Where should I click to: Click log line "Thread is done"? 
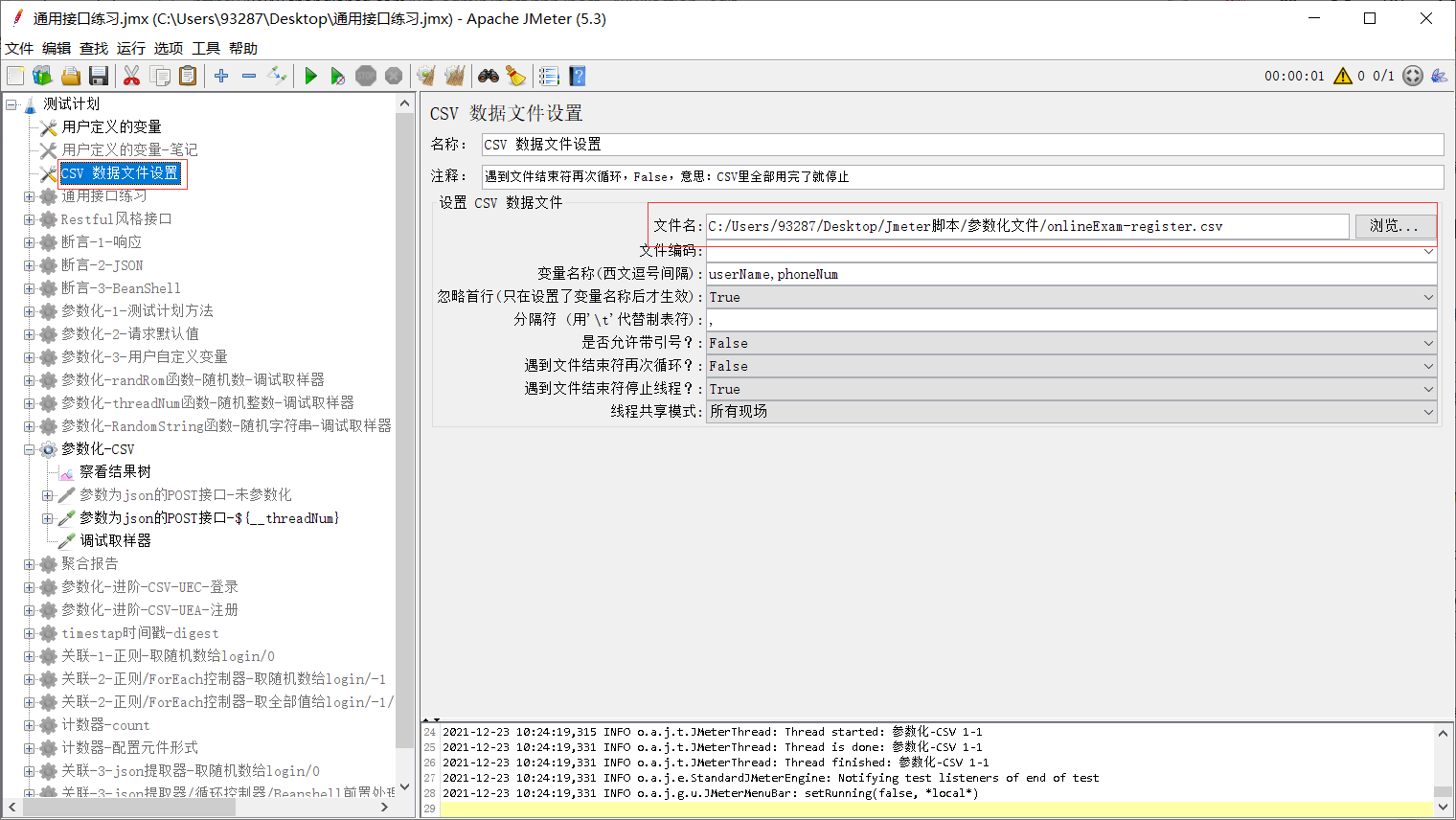tap(713, 747)
